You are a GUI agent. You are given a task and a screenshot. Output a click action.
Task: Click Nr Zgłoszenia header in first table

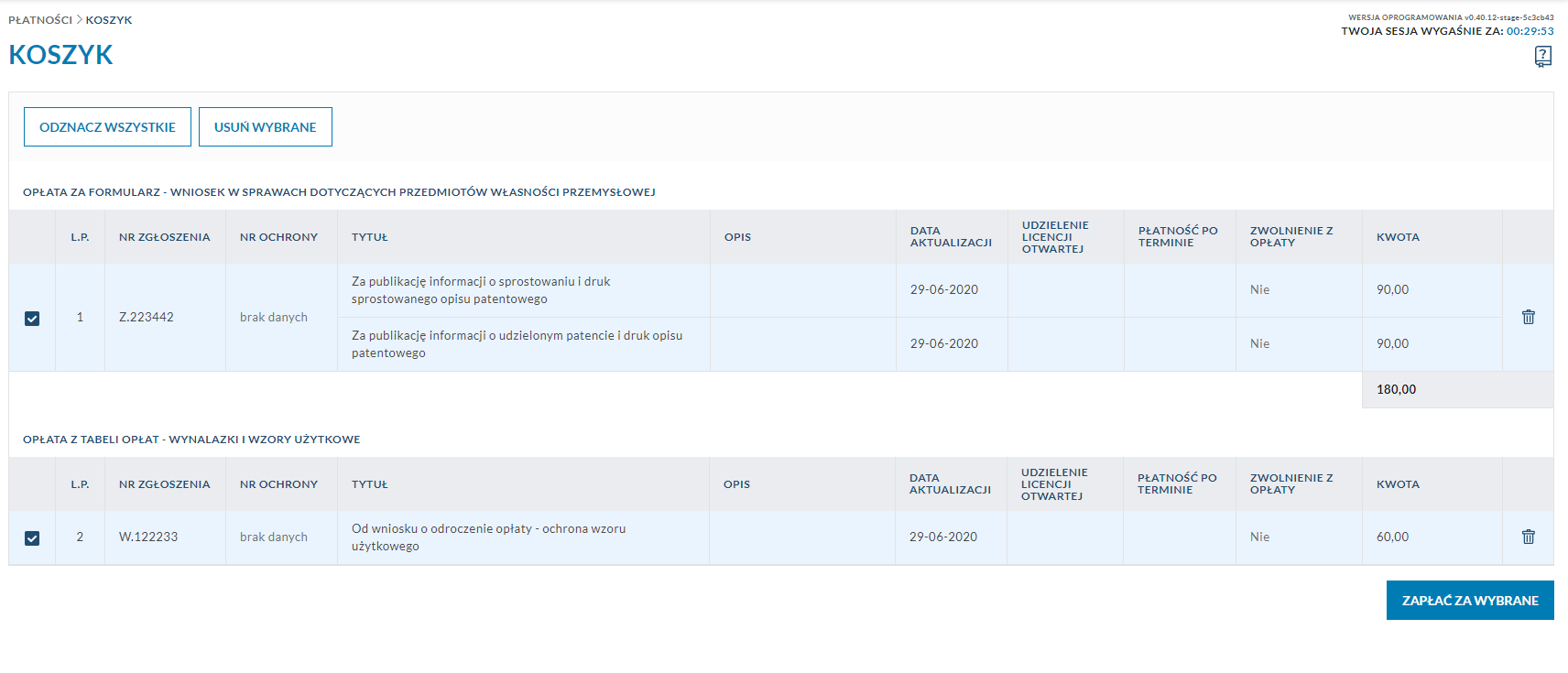(x=164, y=237)
